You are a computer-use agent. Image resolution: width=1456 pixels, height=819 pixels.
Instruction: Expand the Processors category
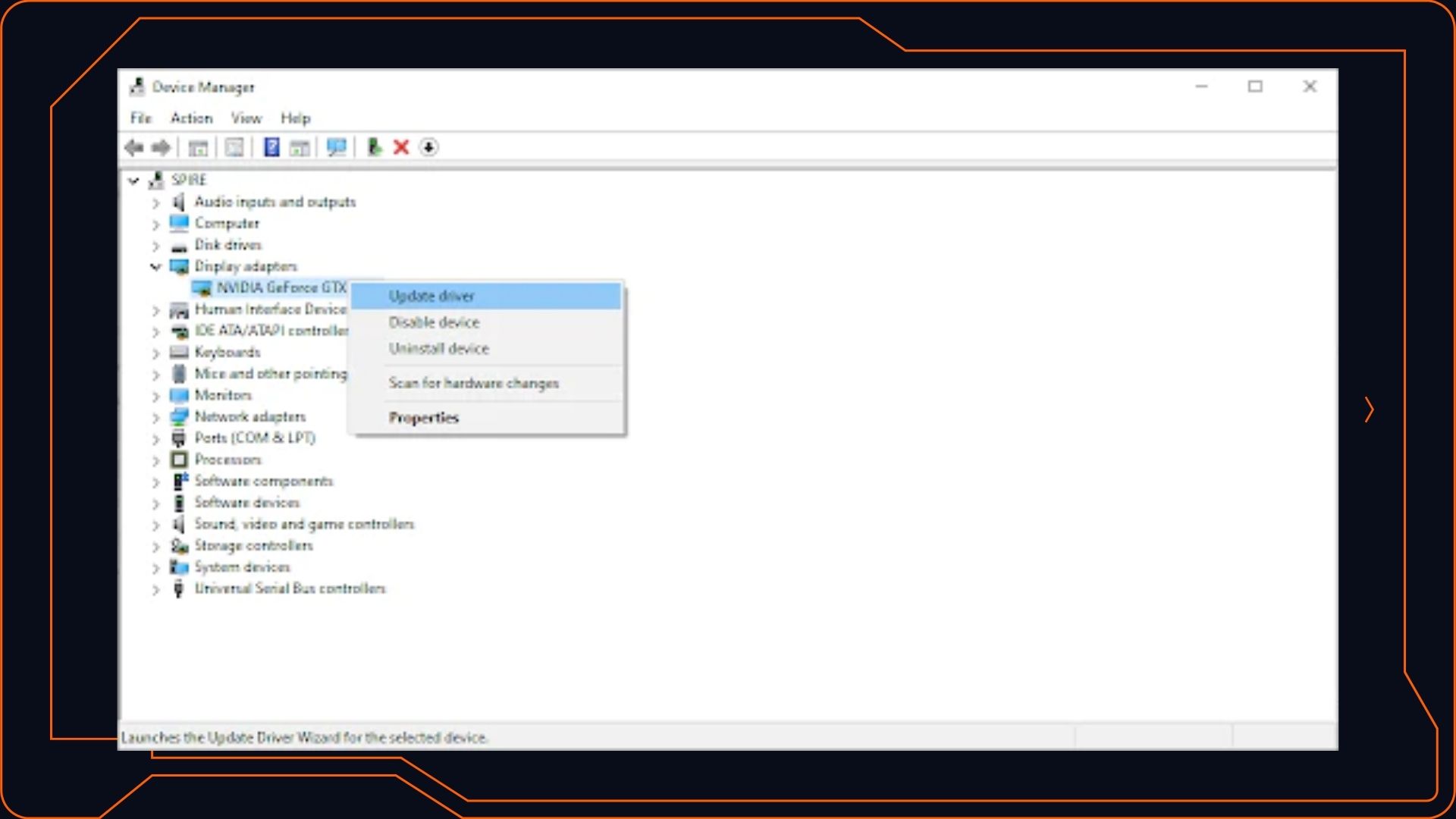pyautogui.click(x=155, y=460)
